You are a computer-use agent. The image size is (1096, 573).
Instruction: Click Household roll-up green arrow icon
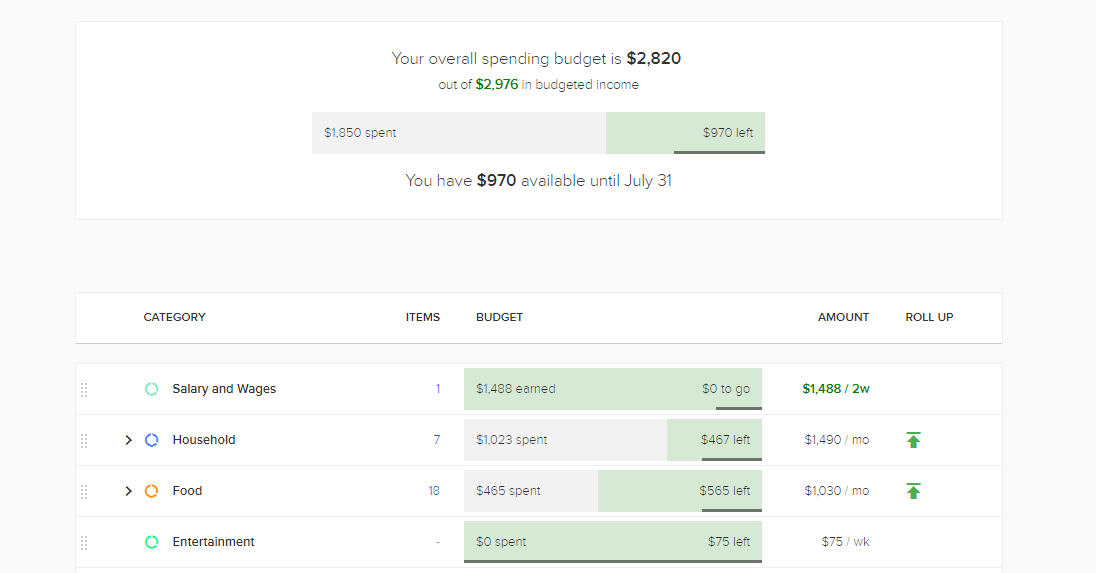913,440
